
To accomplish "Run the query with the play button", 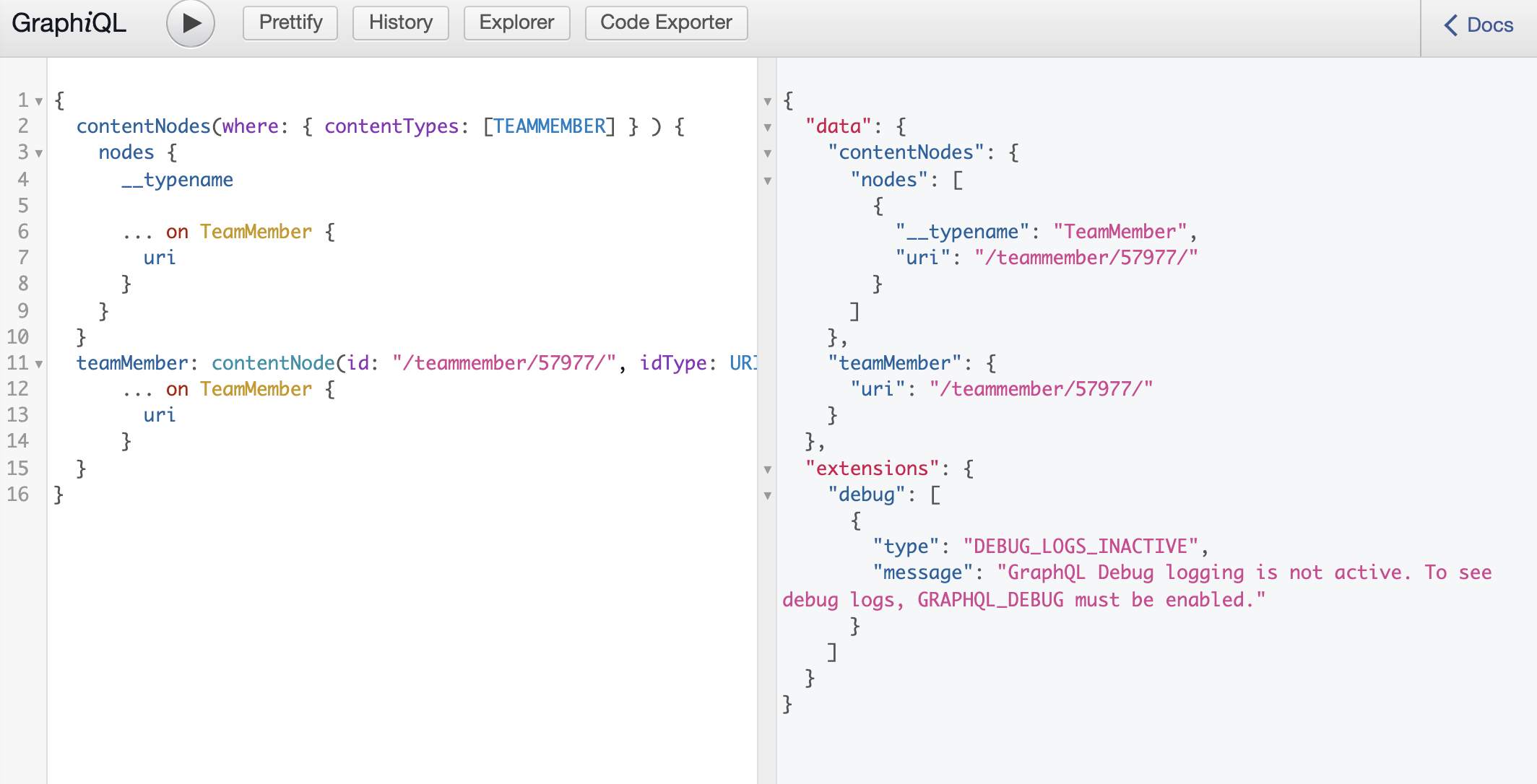I will [x=190, y=22].
